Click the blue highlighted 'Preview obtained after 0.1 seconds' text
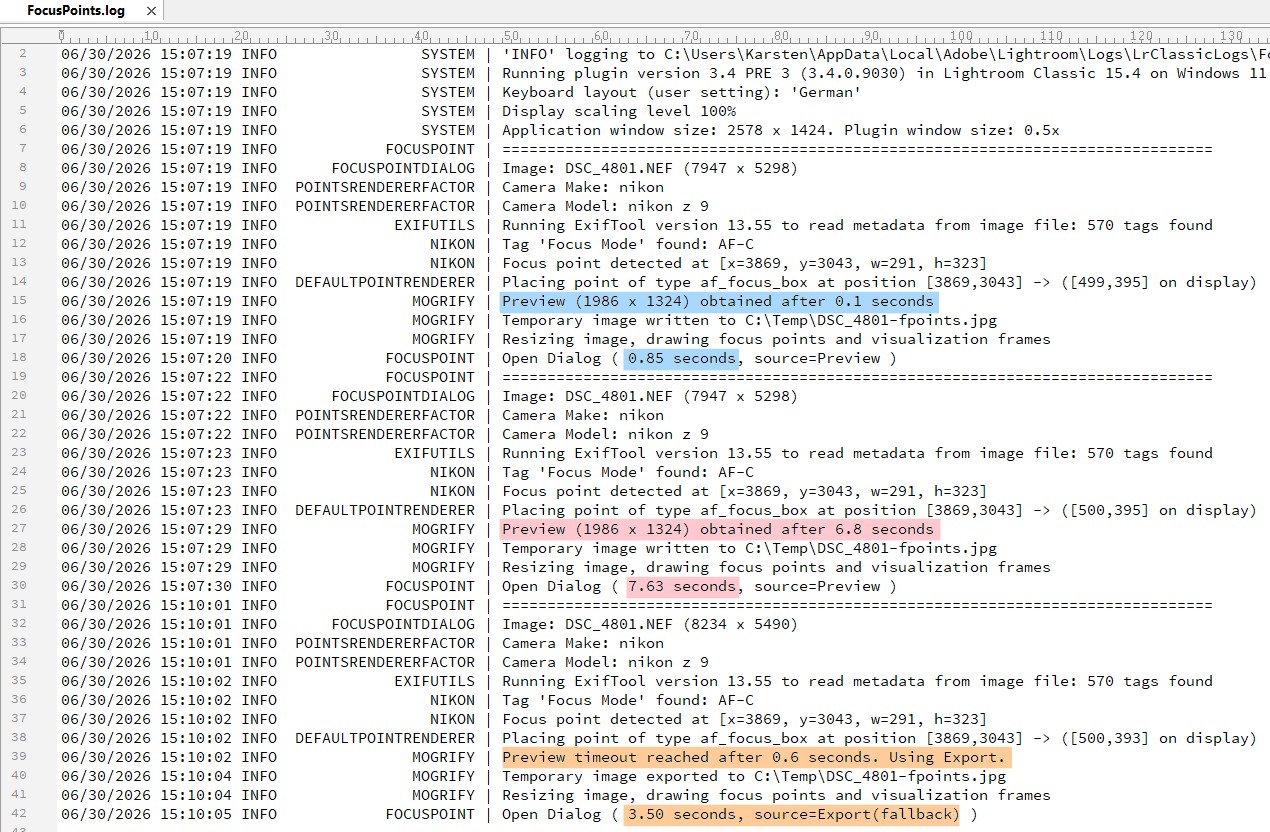Viewport: 1270px width, 832px height. pos(718,301)
